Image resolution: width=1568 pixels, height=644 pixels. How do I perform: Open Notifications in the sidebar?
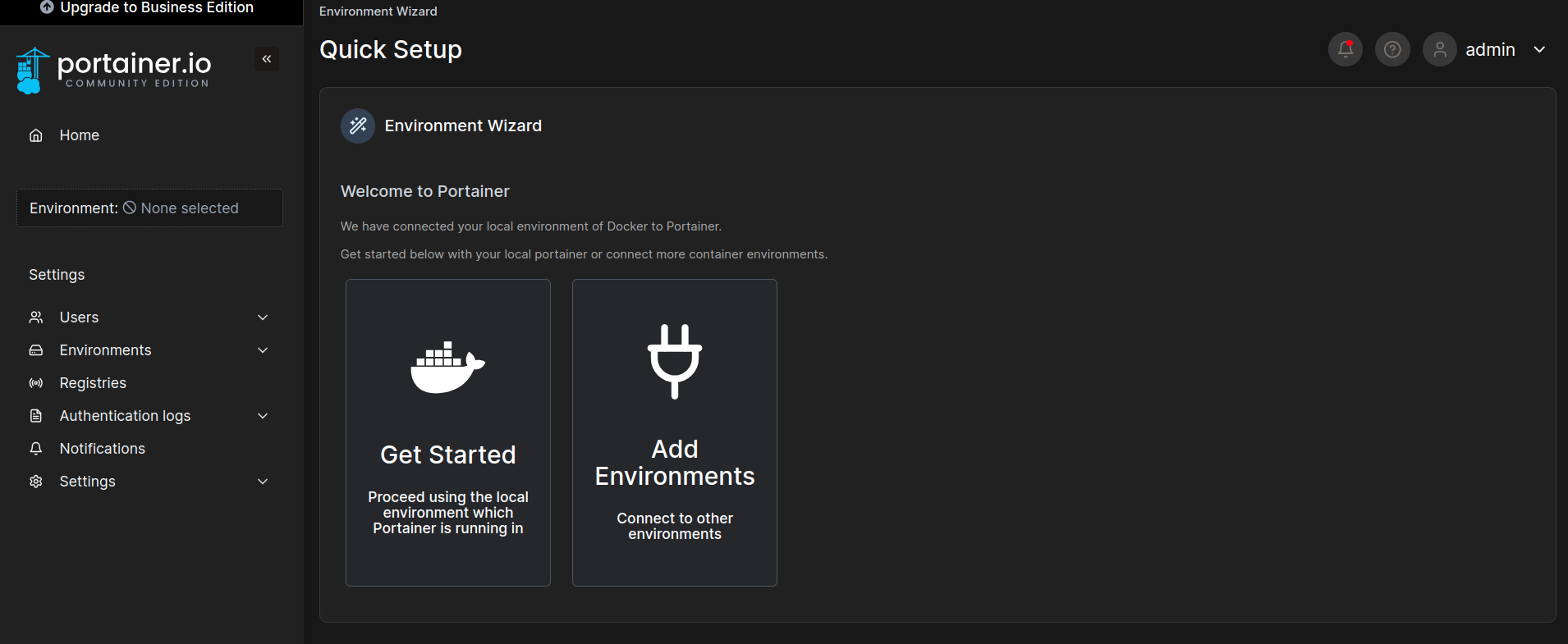[x=102, y=449]
